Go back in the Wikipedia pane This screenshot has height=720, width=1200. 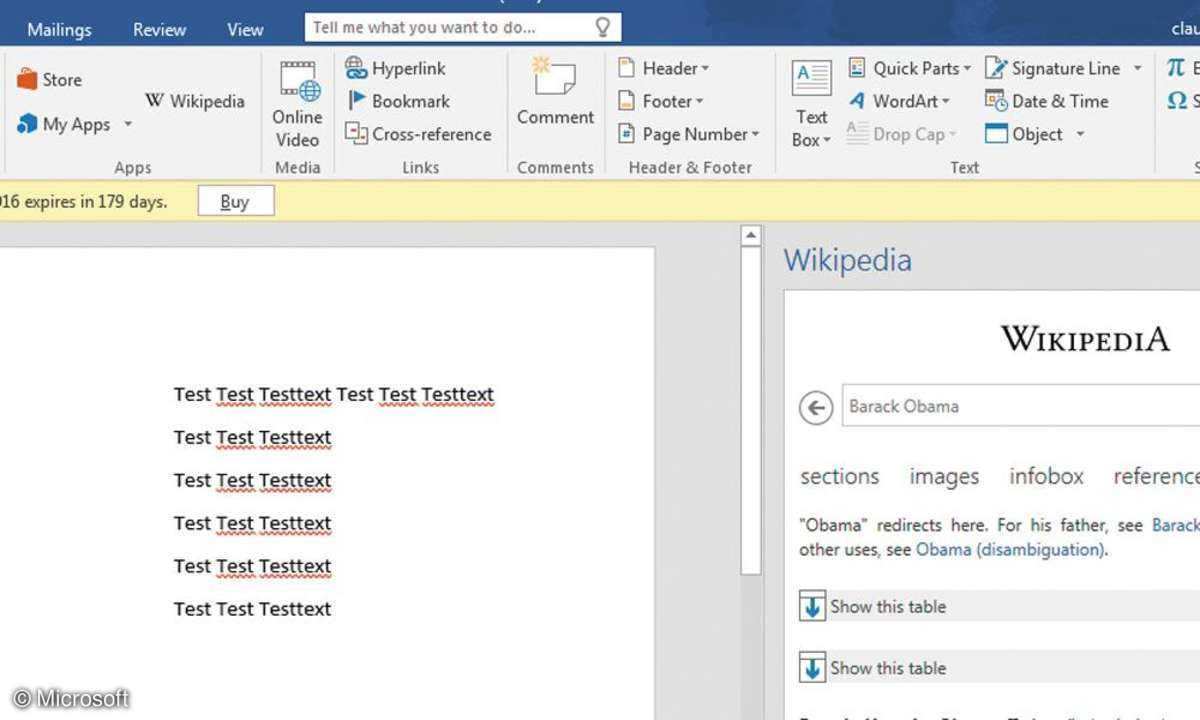tap(816, 407)
